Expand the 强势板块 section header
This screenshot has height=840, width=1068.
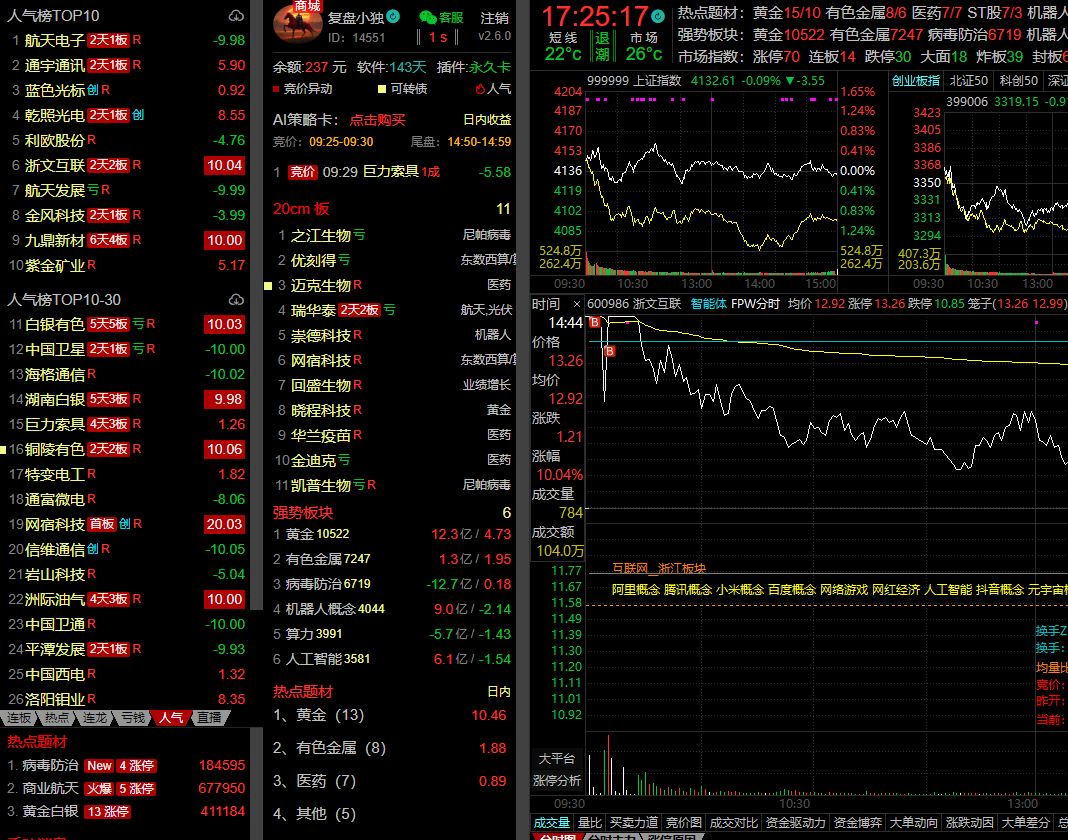[x=303, y=512]
